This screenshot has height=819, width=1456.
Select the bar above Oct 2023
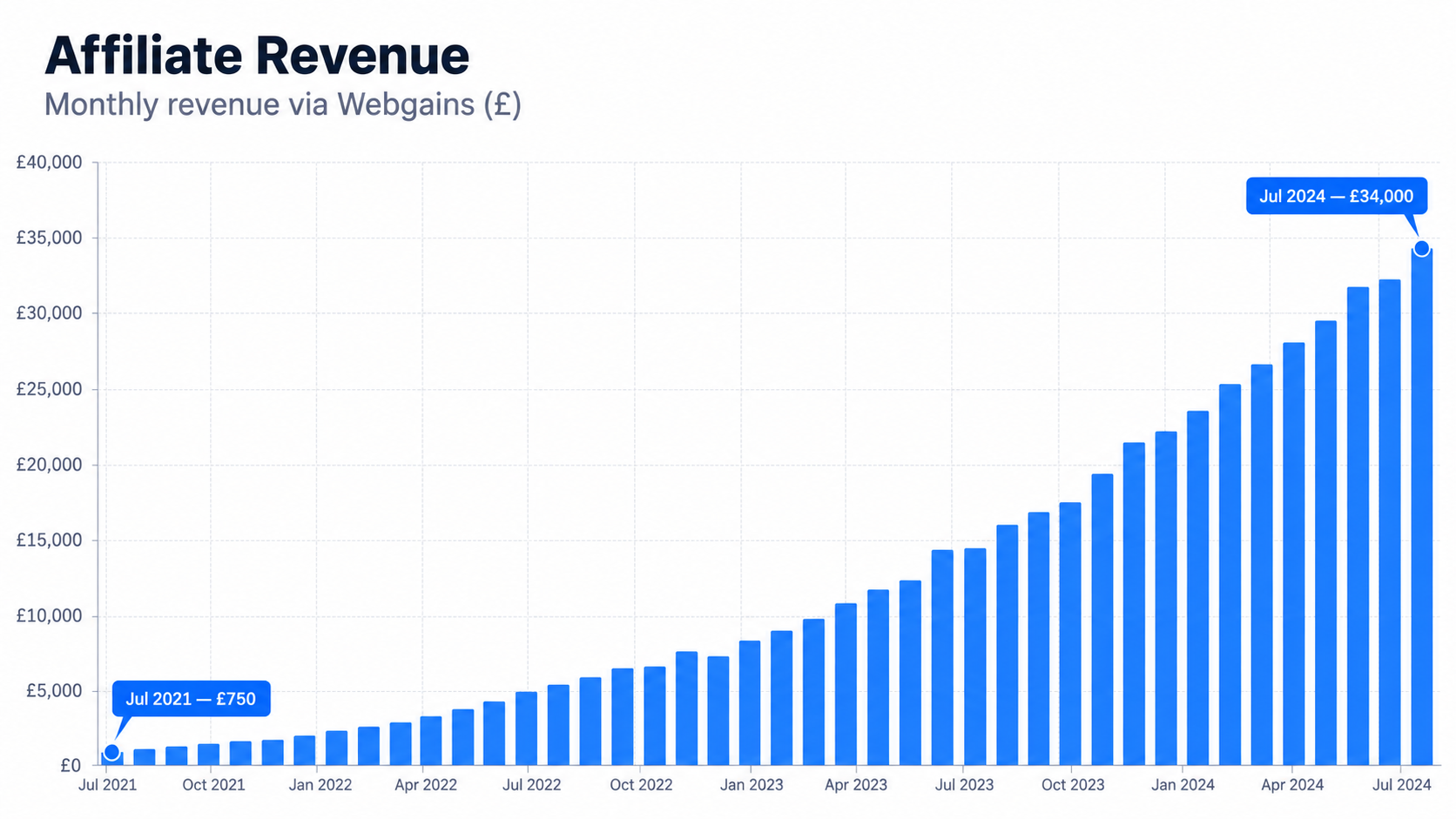tap(1070, 634)
